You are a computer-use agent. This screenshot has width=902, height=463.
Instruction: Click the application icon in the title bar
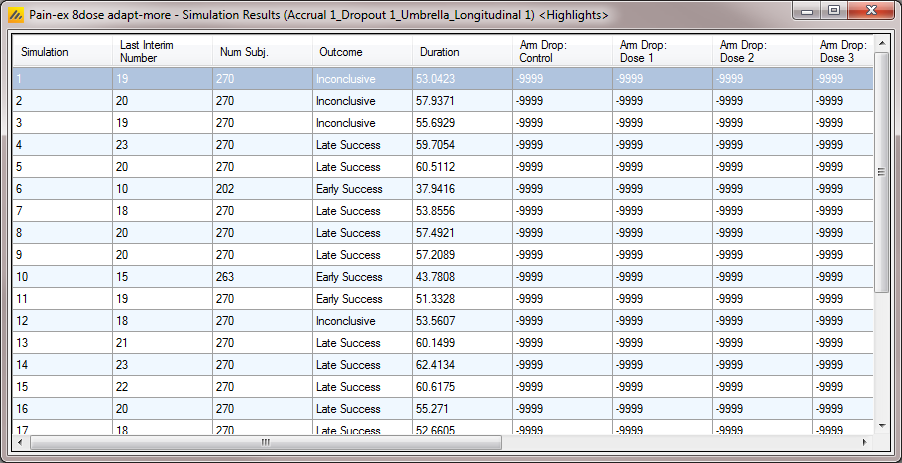tap(15, 16)
